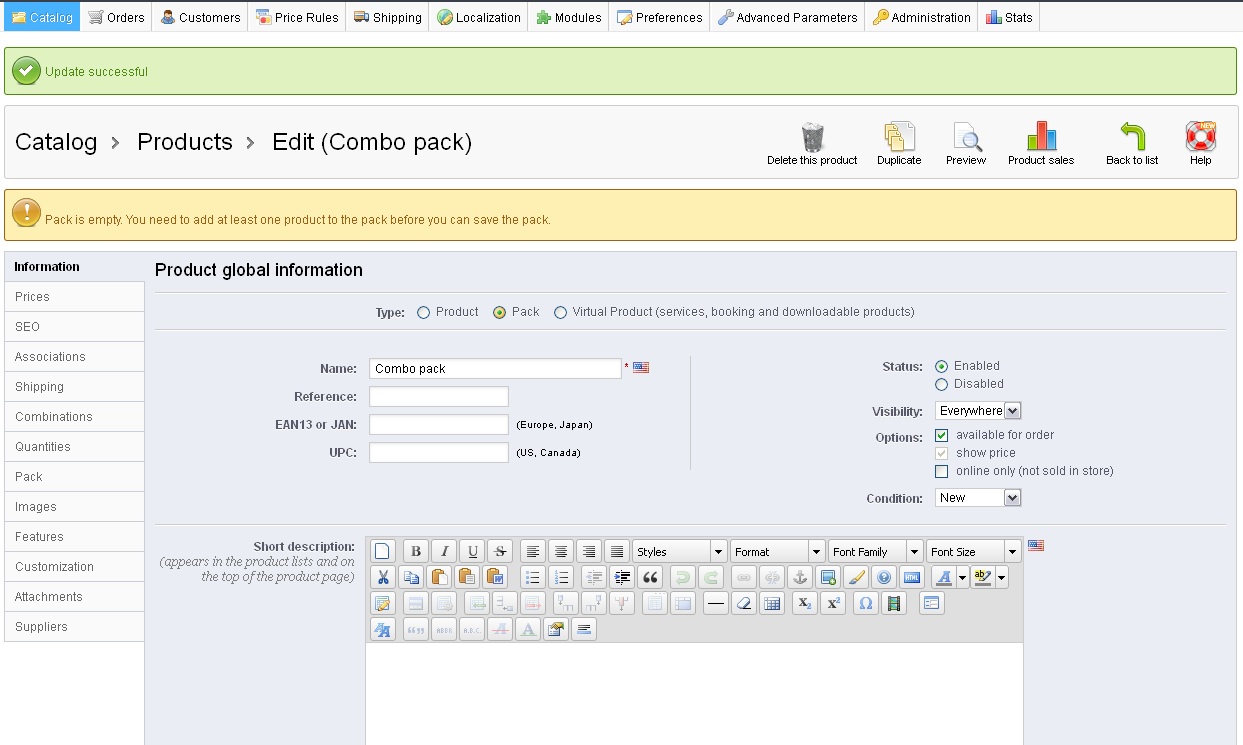Click the increase indent icon
This screenshot has width=1243, height=745.
click(622, 577)
